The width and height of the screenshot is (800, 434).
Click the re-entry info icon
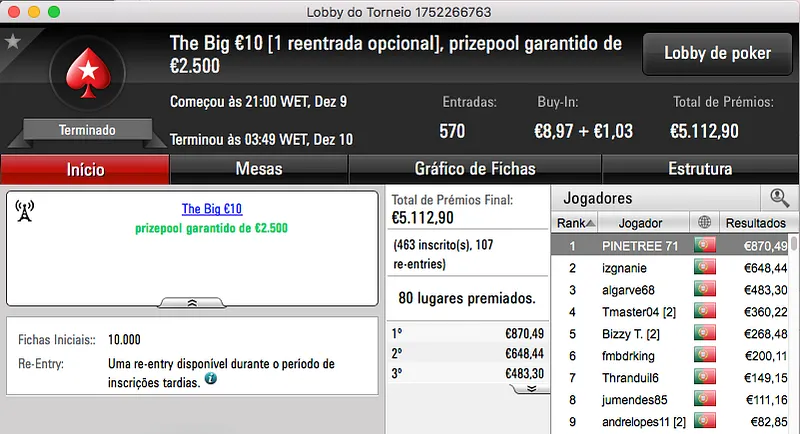211,379
